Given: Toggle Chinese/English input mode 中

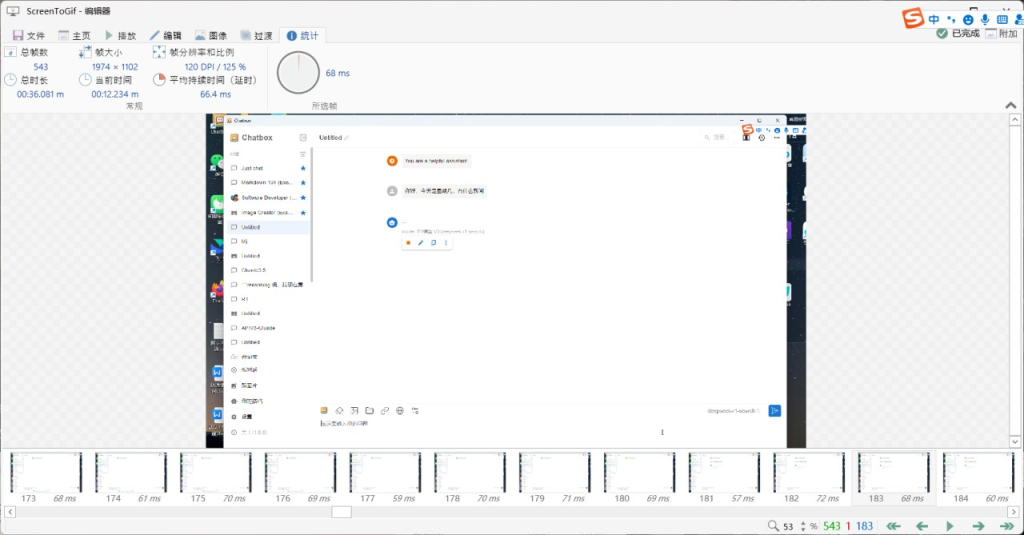Looking at the screenshot, I should (x=934, y=19).
